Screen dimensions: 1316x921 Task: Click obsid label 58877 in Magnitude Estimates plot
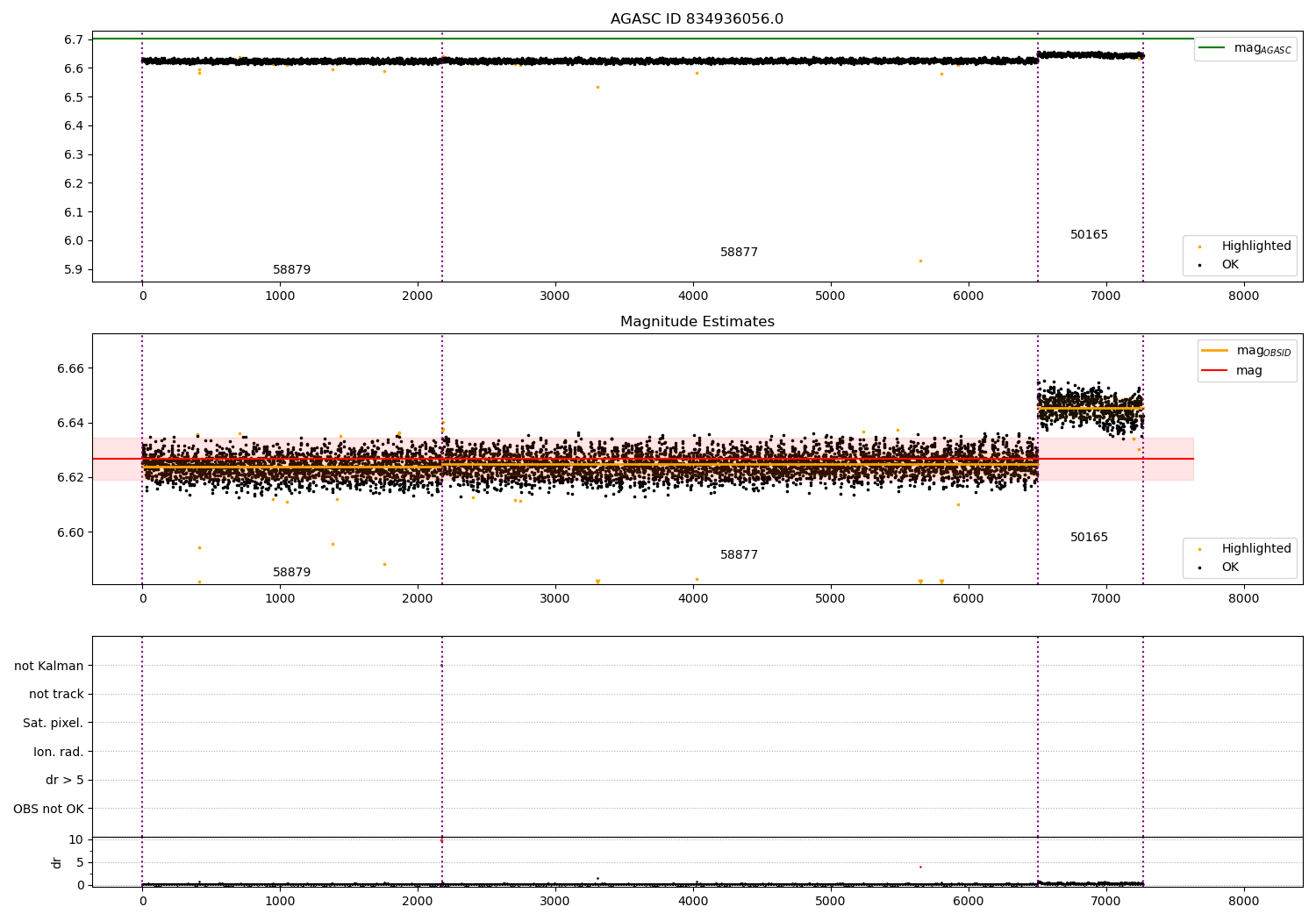click(739, 555)
